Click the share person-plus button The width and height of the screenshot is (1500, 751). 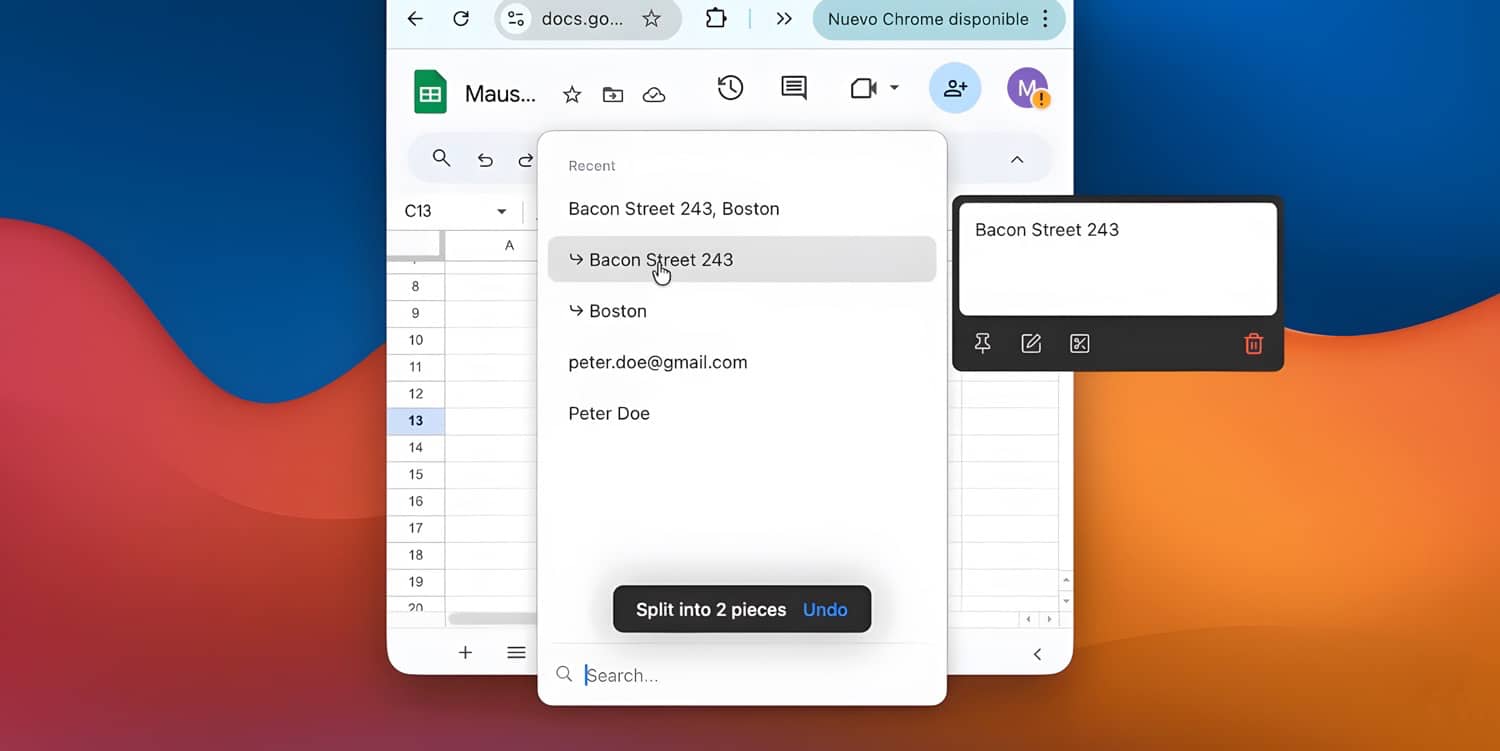pos(955,89)
